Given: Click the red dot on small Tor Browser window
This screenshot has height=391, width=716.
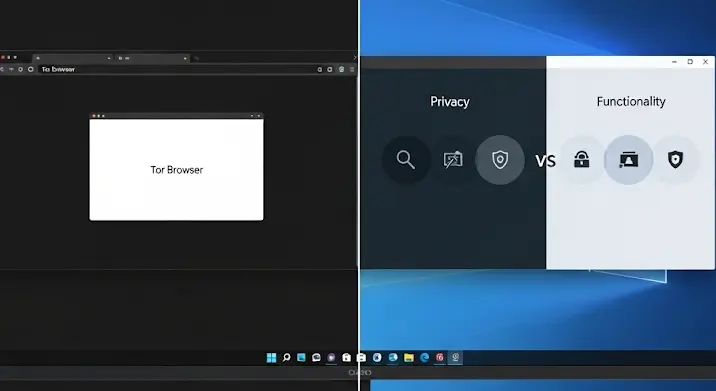Looking at the screenshot, I should coord(94,116).
